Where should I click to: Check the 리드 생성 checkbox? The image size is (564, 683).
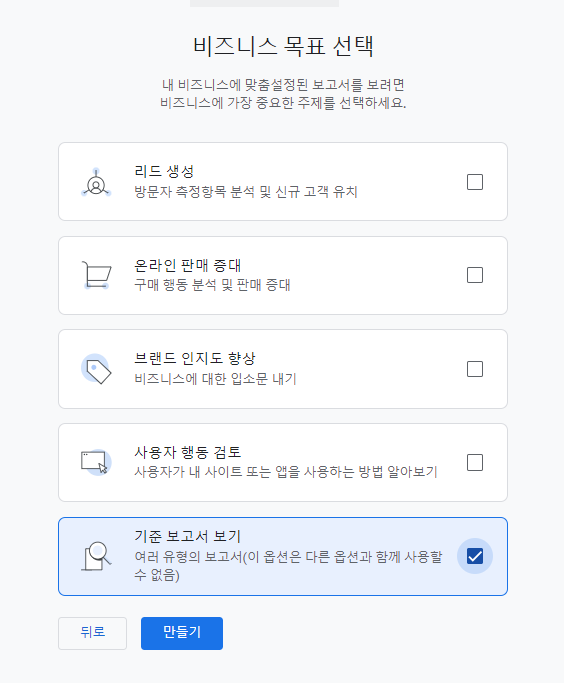pyautogui.click(x=475, y=182)
